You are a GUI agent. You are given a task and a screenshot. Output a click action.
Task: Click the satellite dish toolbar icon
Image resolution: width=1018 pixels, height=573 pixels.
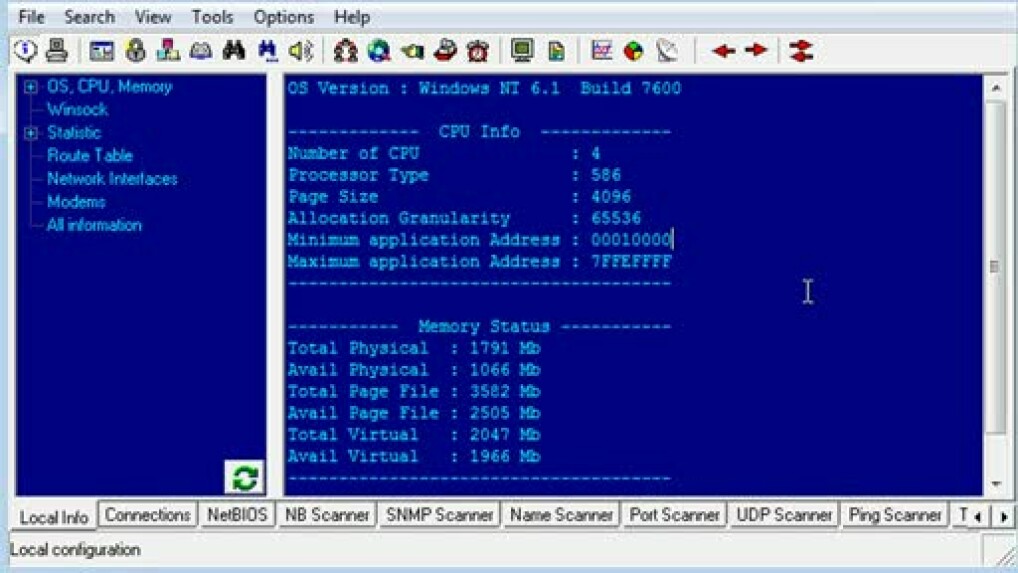coord(667,50)
